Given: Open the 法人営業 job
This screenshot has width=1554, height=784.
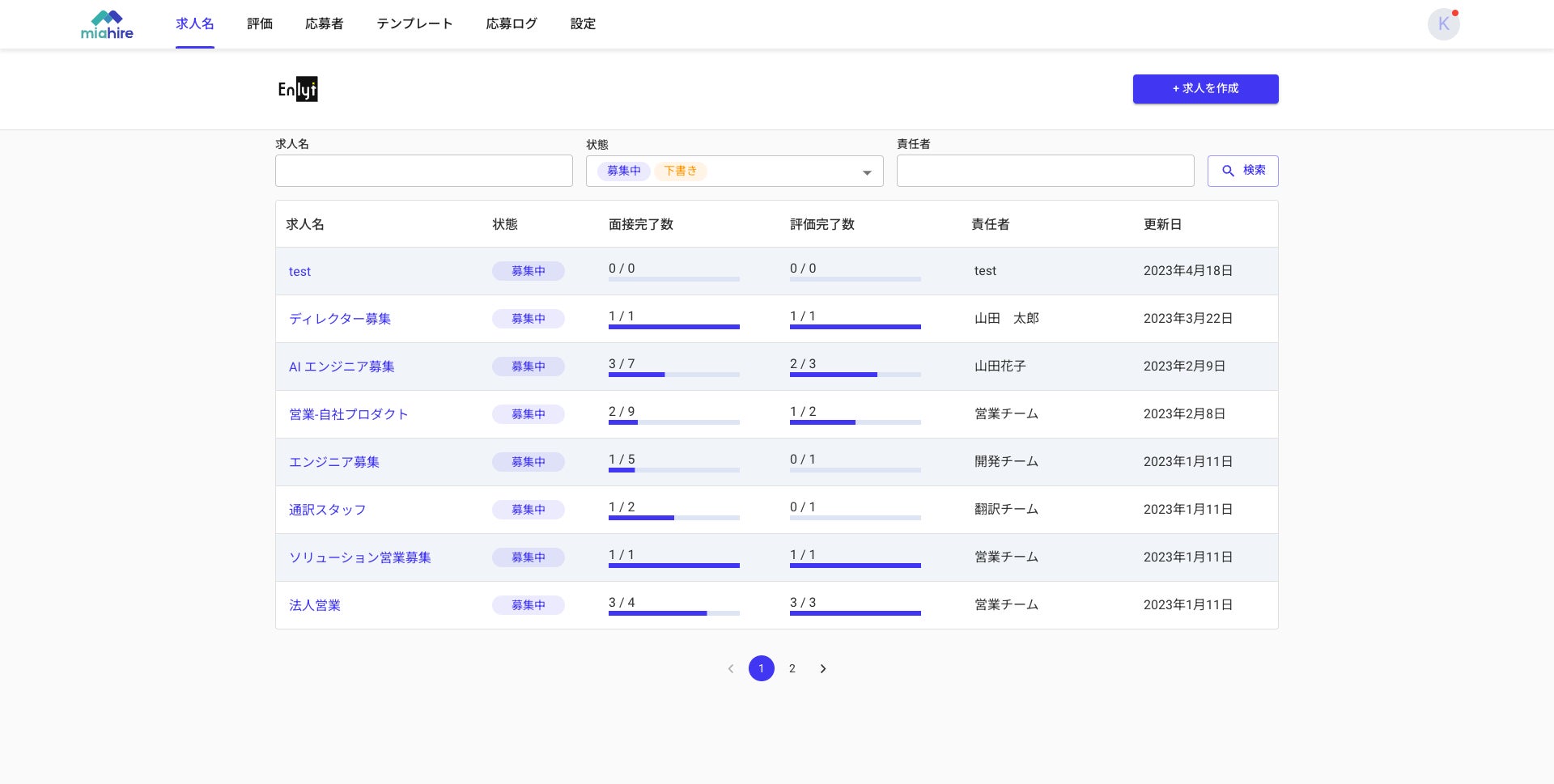Looking at the screenshot, I should point(315,605).
